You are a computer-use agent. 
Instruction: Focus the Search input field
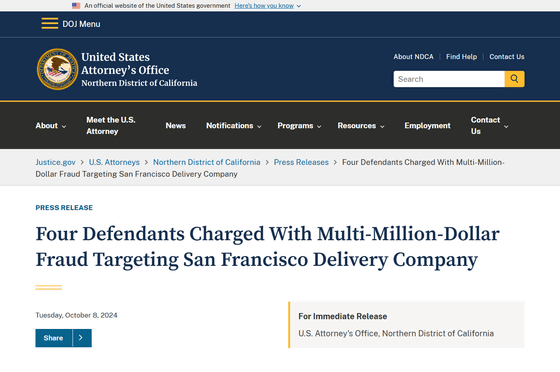tap(449, 79)
